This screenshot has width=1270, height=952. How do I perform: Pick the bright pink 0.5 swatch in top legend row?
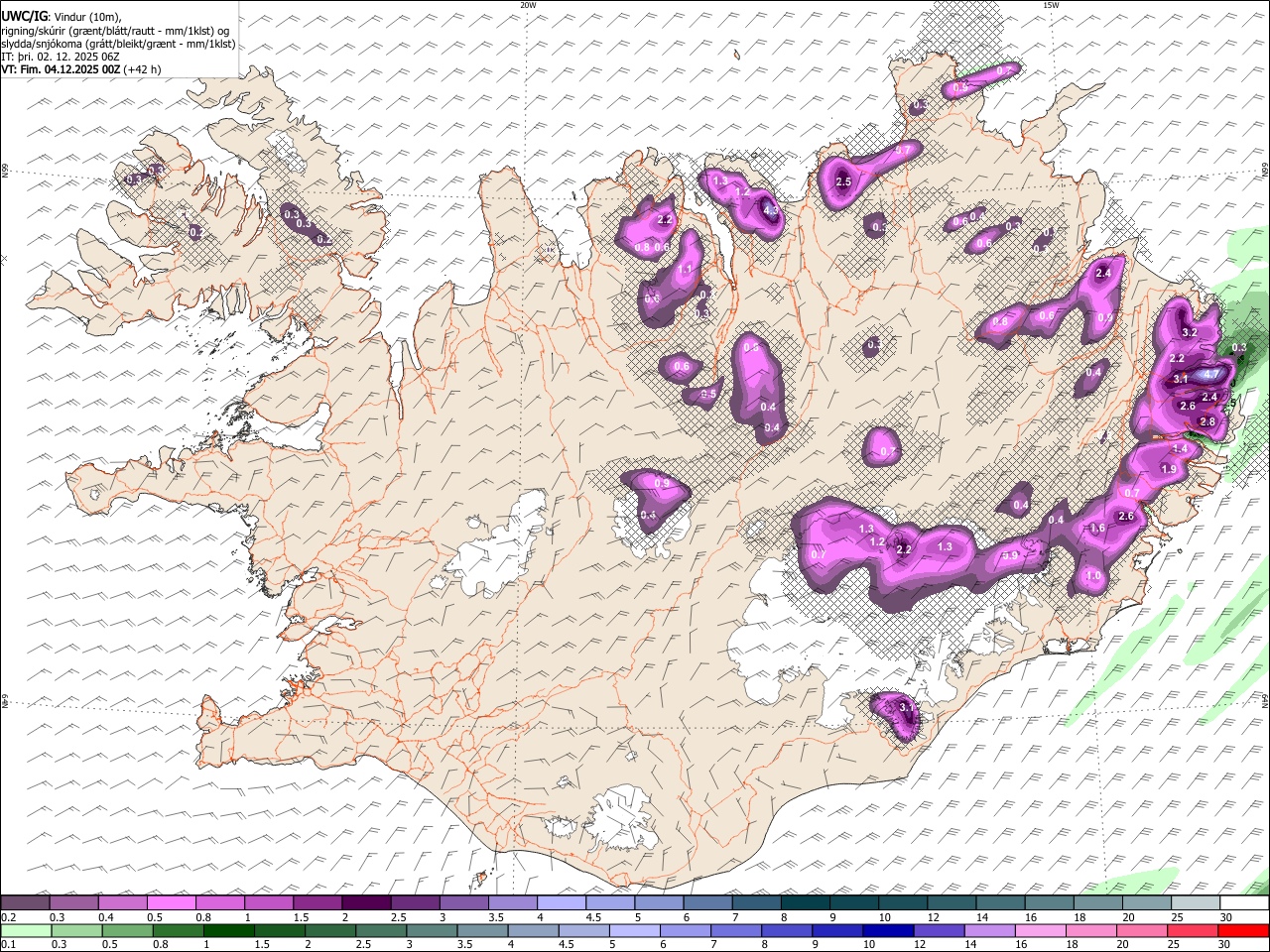(171, 903)
